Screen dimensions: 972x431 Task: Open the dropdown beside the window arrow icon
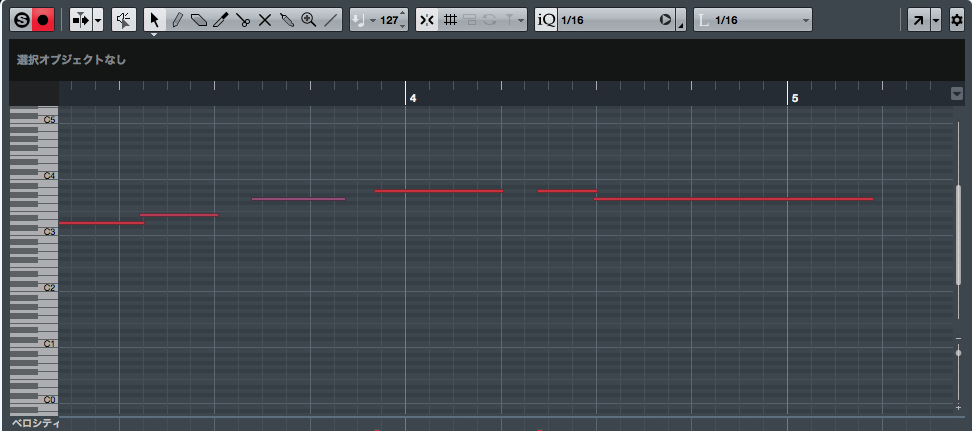(936, 20)
